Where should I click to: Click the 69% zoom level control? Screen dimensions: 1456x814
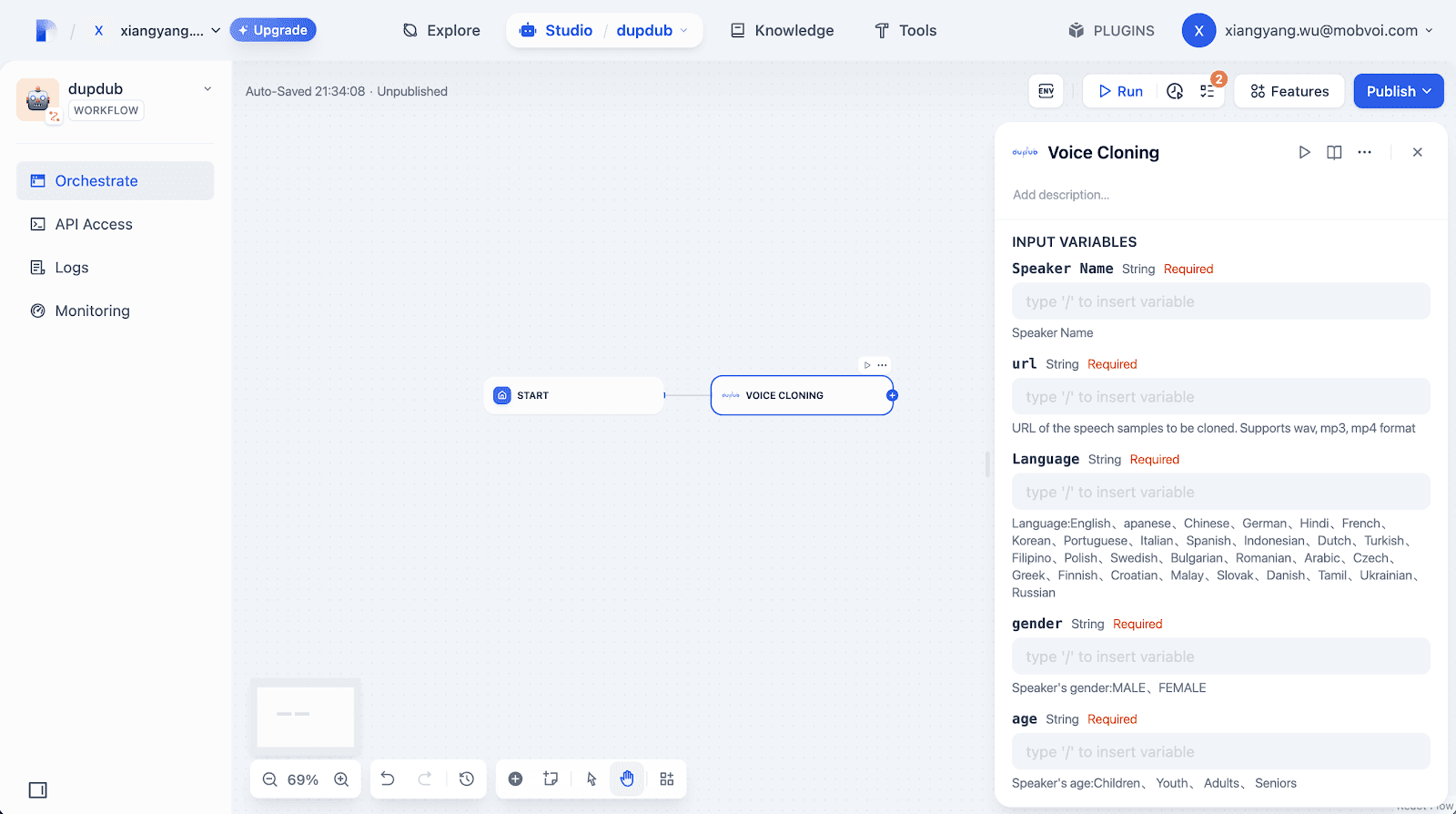[x=303, y=779]
